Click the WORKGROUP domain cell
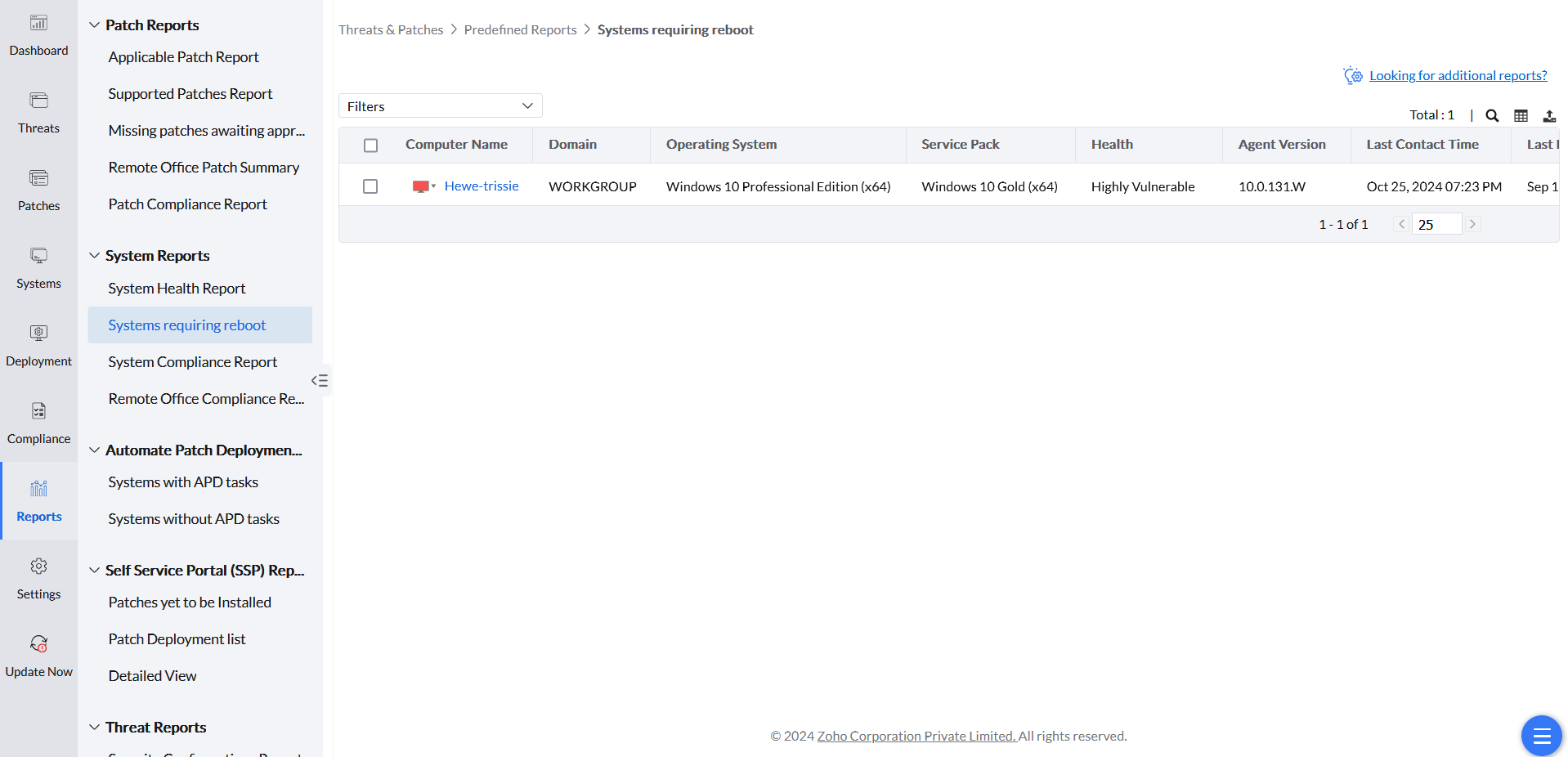1568x757 pixels. (x=593, y=186)
